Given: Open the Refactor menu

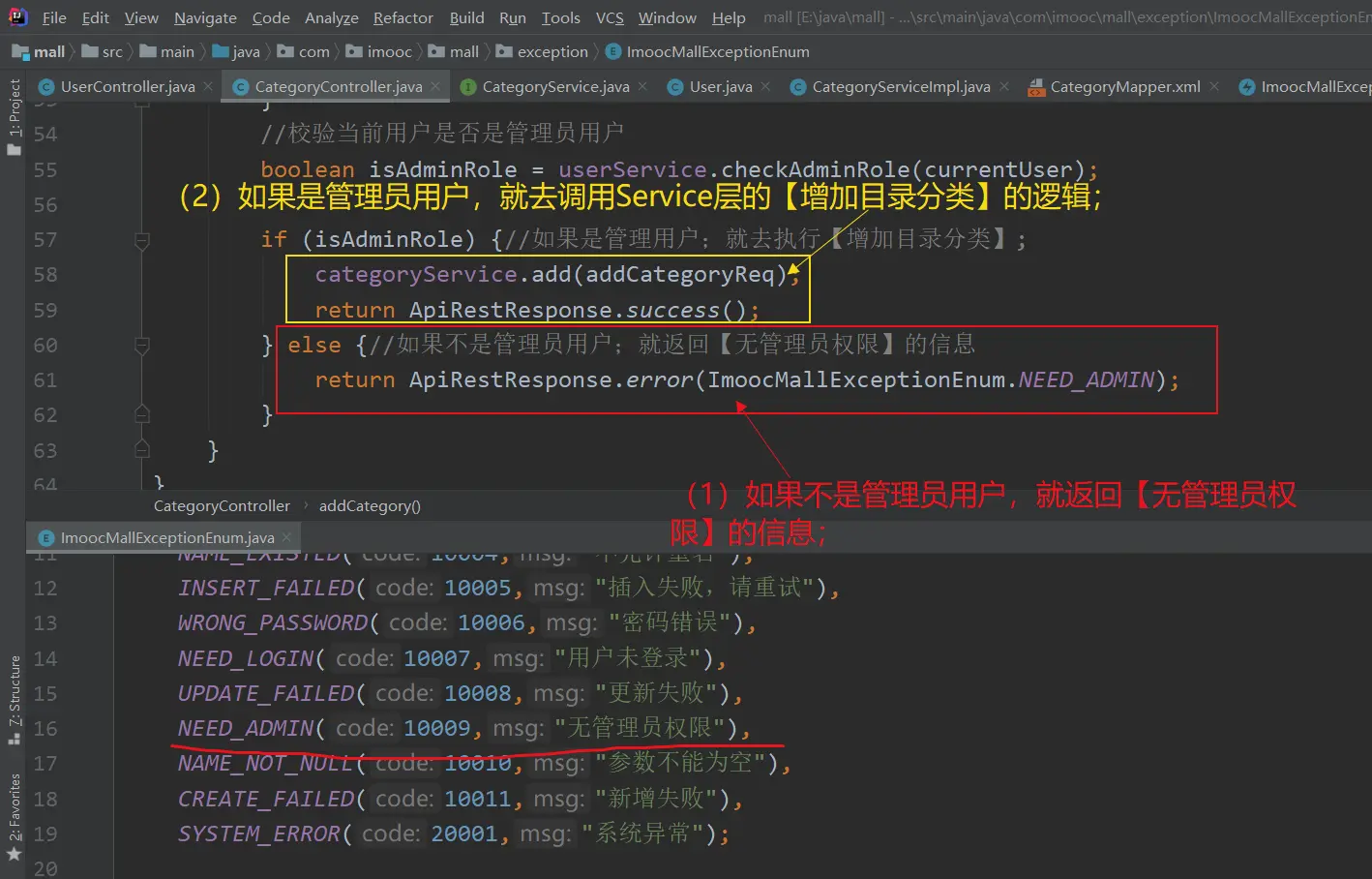Looking at the screenshot, I should pos(403,17).
